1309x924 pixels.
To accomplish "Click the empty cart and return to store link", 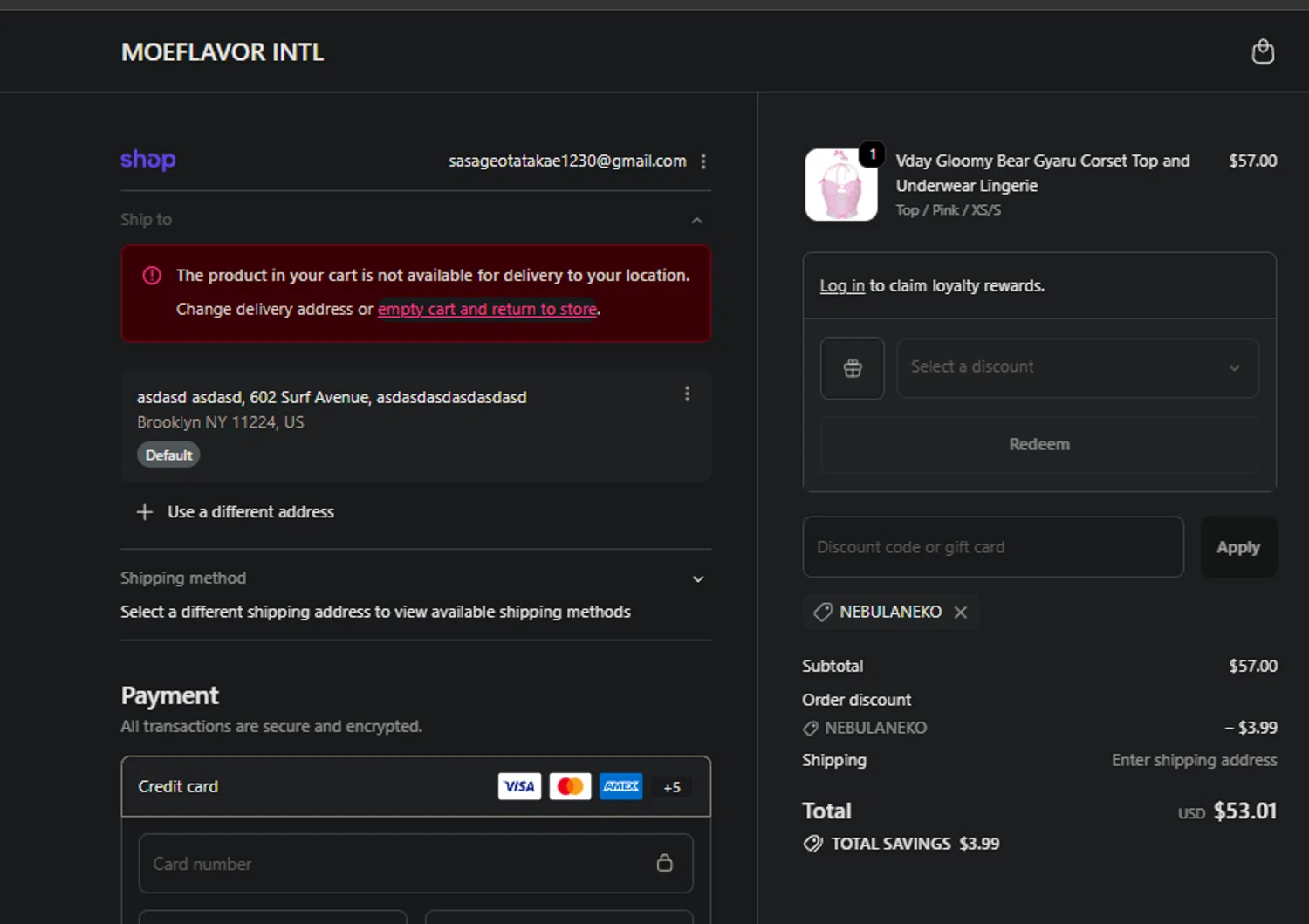I will (x=487, y=309).
